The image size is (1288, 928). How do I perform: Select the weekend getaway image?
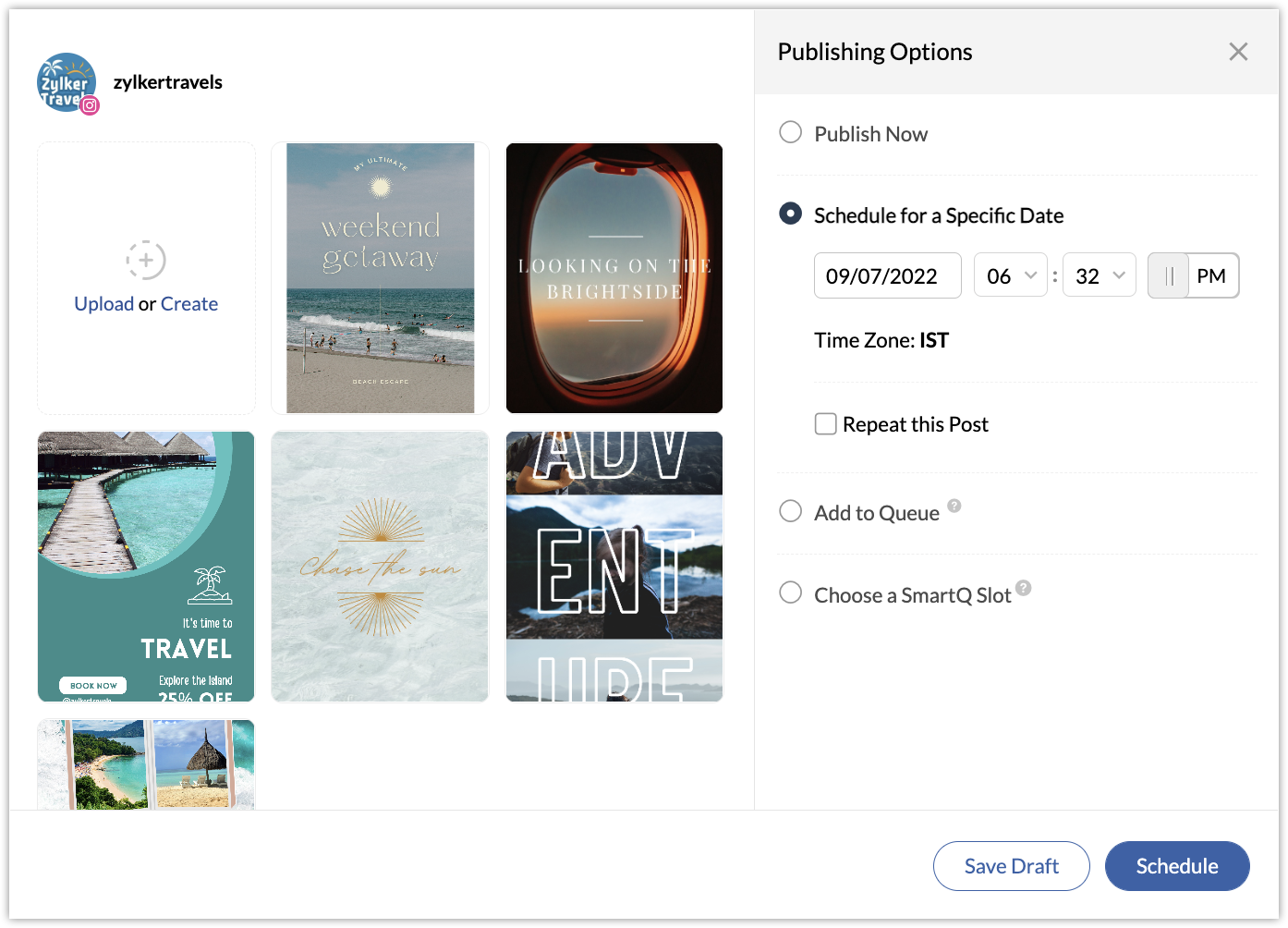point(380,278)
